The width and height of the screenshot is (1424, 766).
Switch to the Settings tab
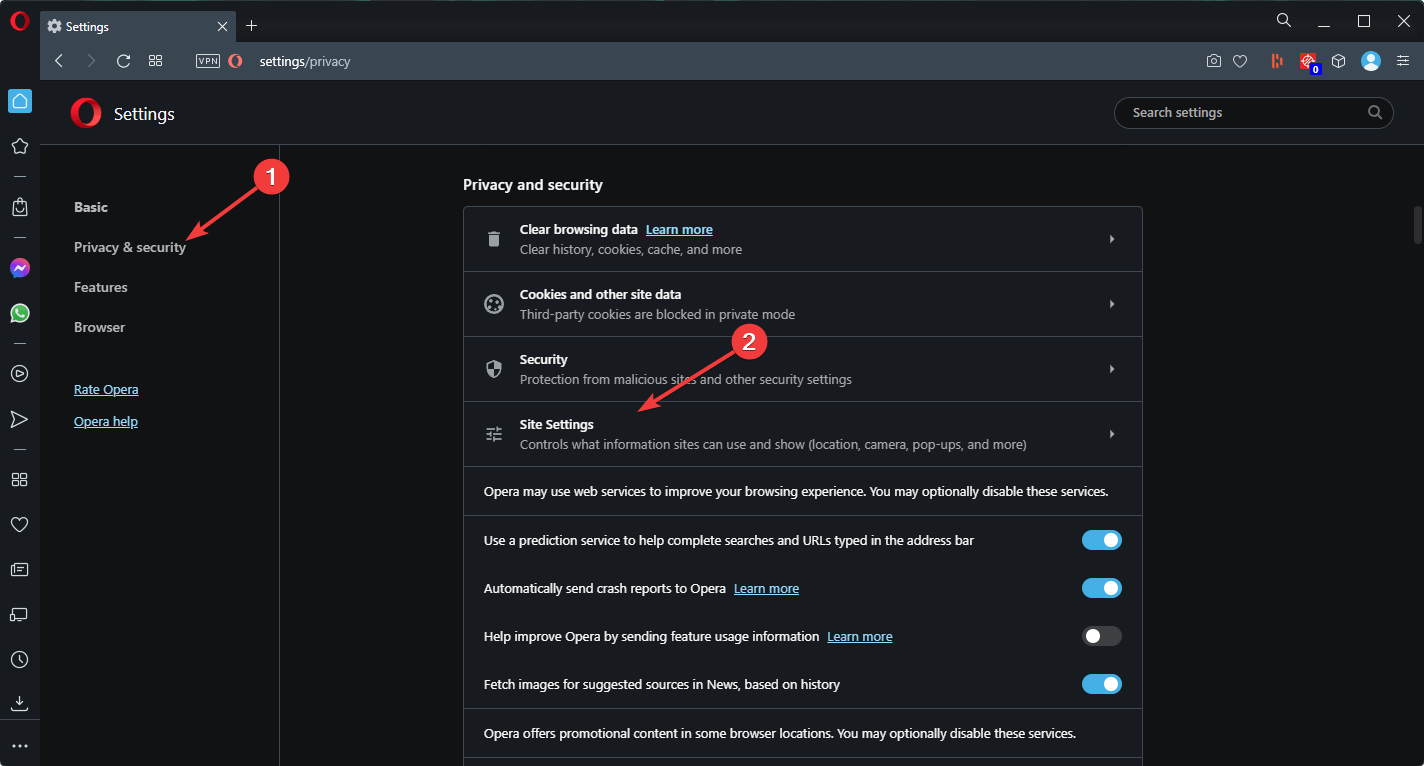137,26
